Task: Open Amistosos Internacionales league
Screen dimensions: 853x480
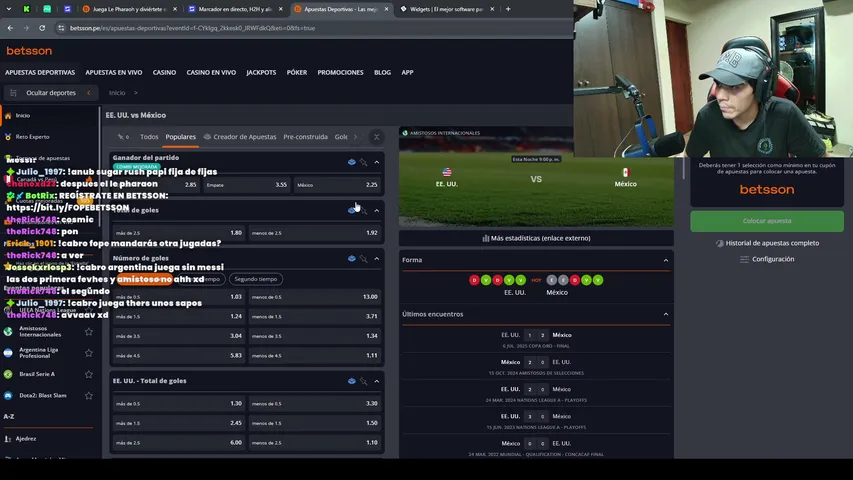Action: tap(40, 331)
